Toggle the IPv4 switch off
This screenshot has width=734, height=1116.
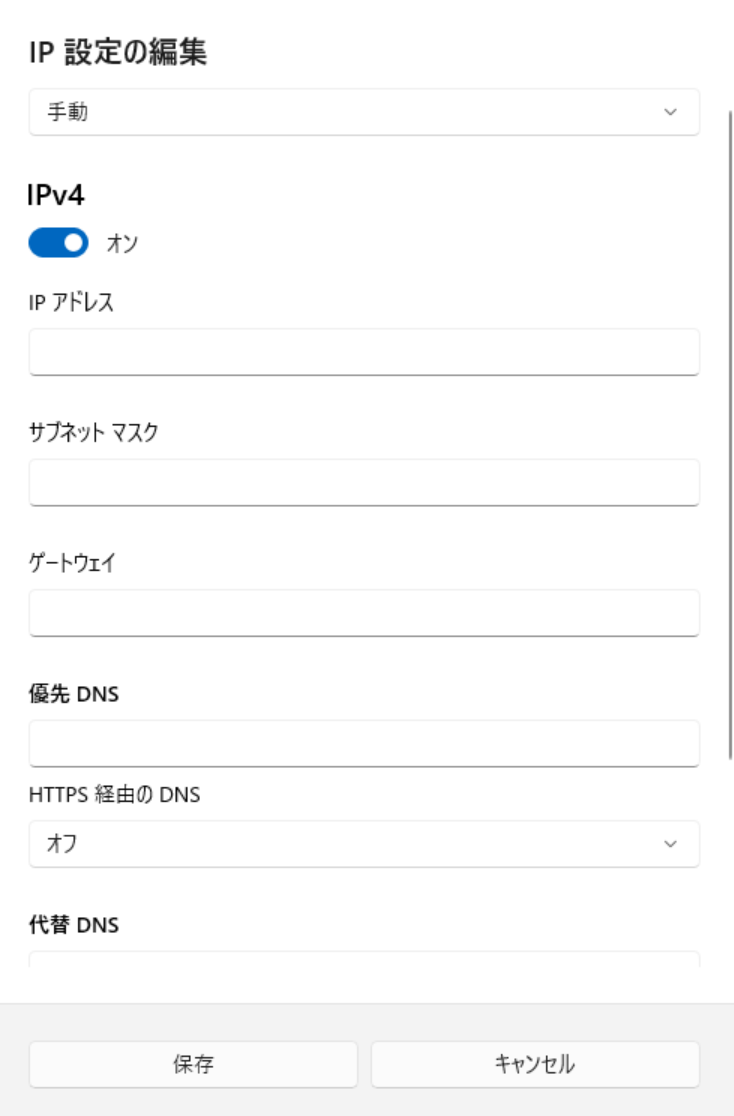click(59, 242)
